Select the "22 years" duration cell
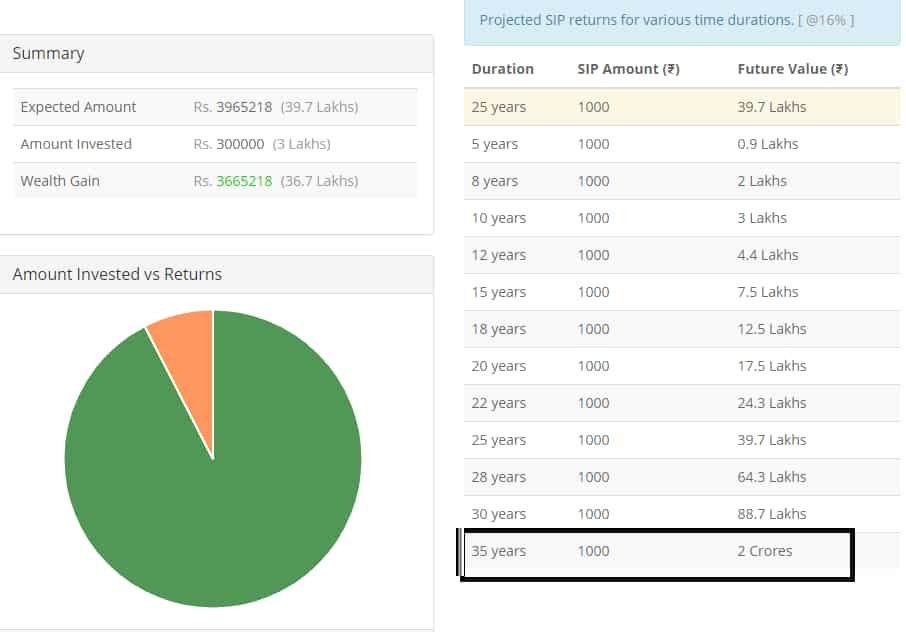The width and height of the screenshot is (906, 632). (499, 403)
